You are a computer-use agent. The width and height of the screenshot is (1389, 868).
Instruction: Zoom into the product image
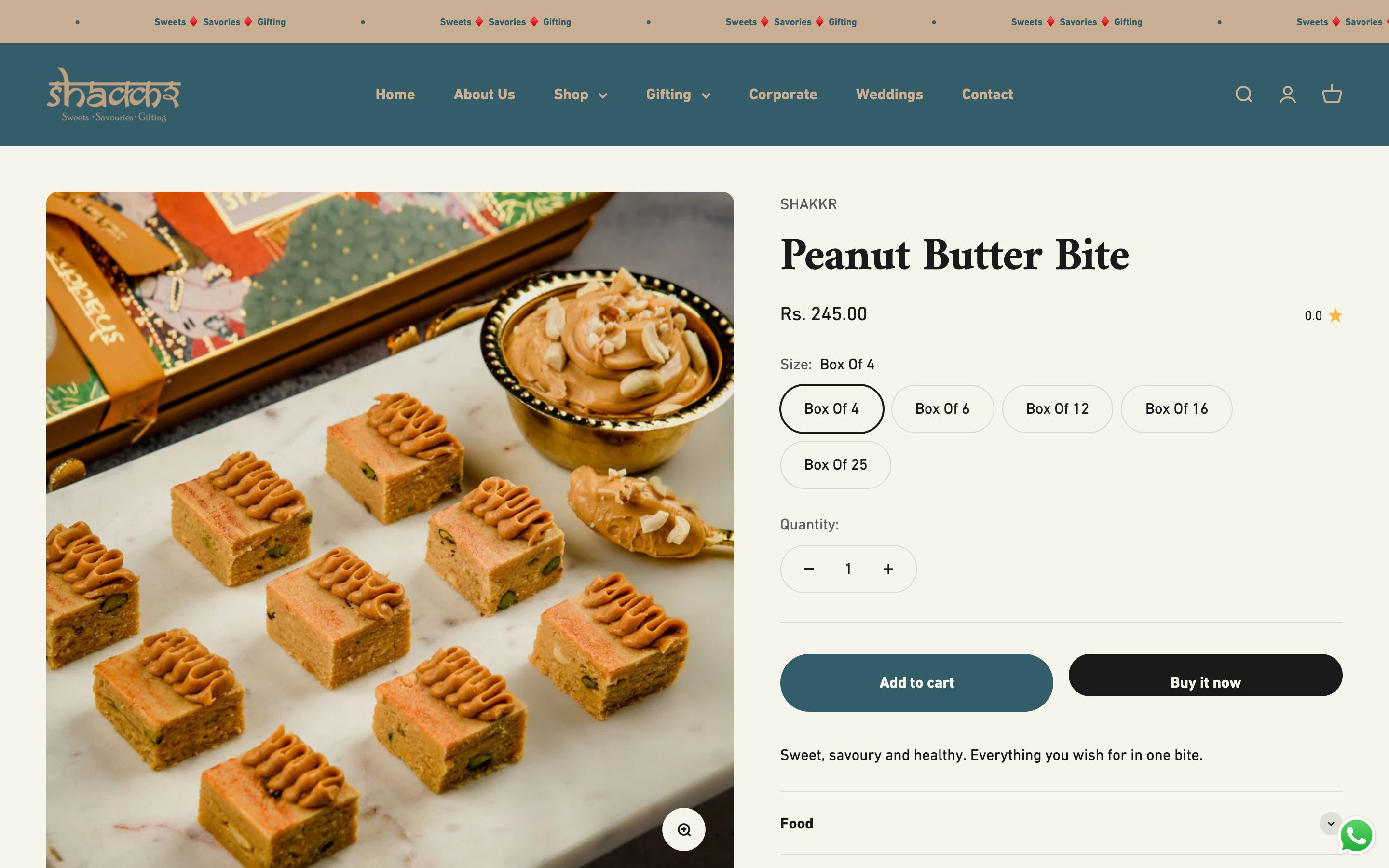point(683,829)
